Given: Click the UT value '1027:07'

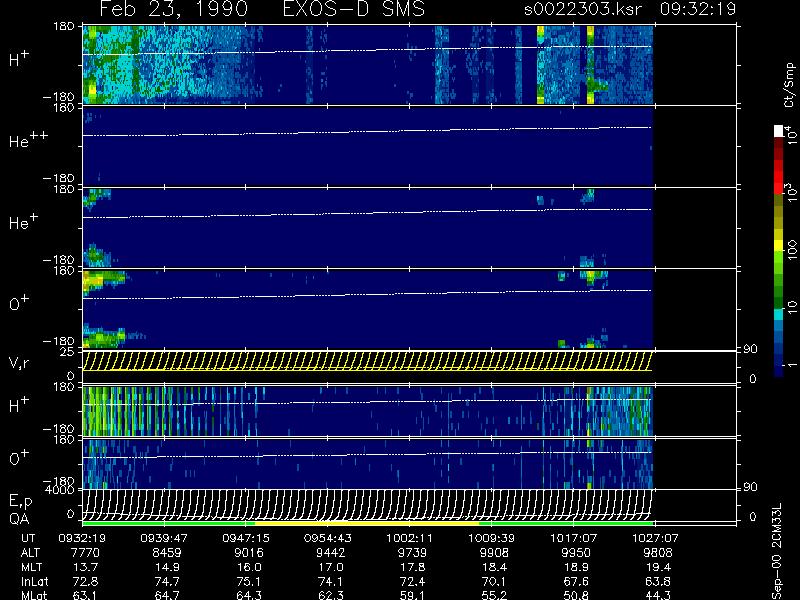Looking at the screenshot, I should tap(655, 538).
